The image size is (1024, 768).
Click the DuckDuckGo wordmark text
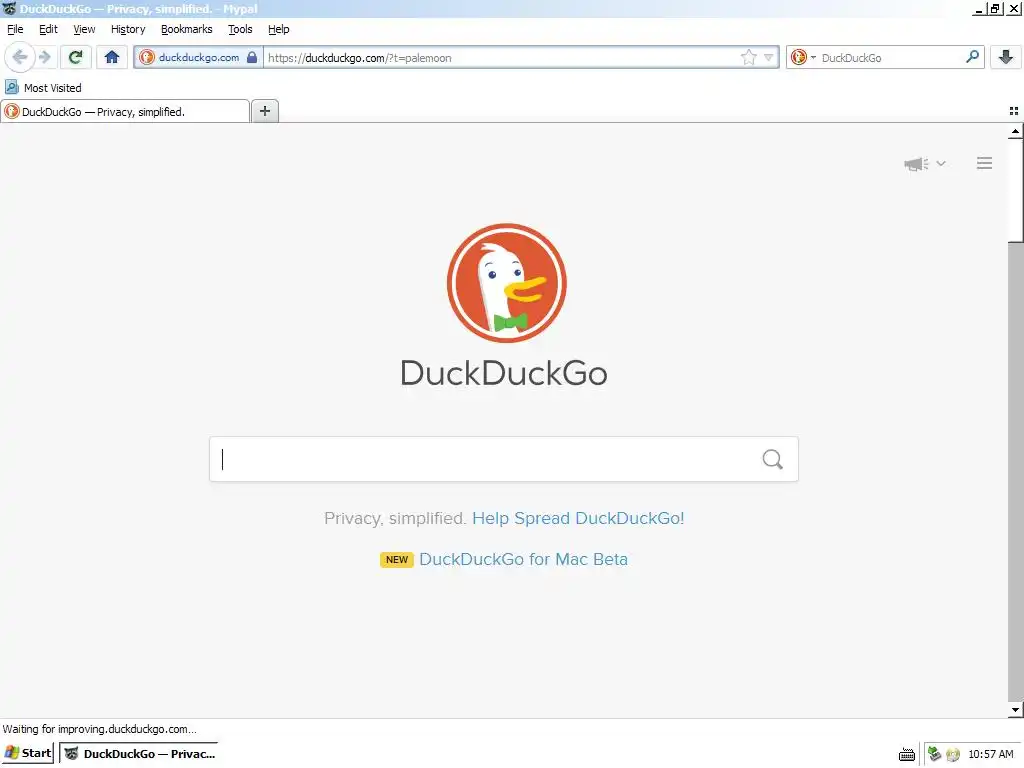coord(504,373)
